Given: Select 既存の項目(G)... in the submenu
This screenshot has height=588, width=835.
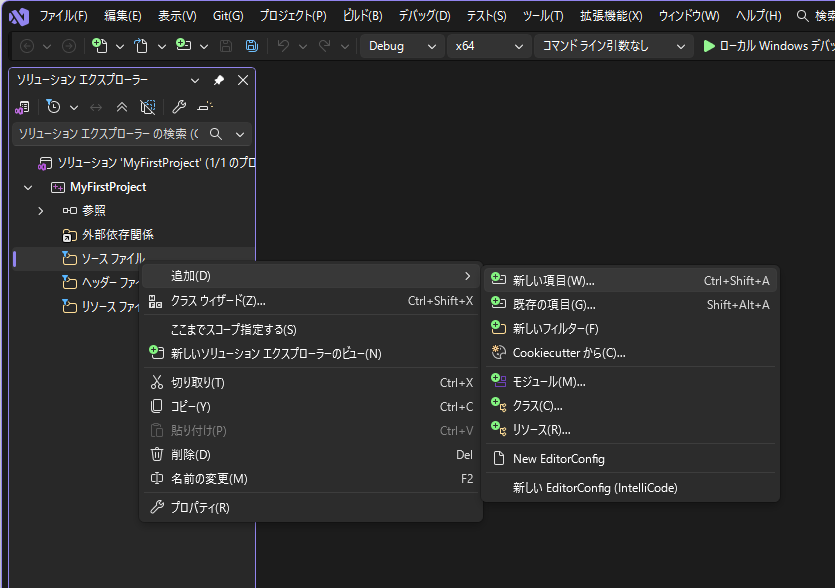Looking at the screenshot, I should pyautogui.click(x=631, y=305).
